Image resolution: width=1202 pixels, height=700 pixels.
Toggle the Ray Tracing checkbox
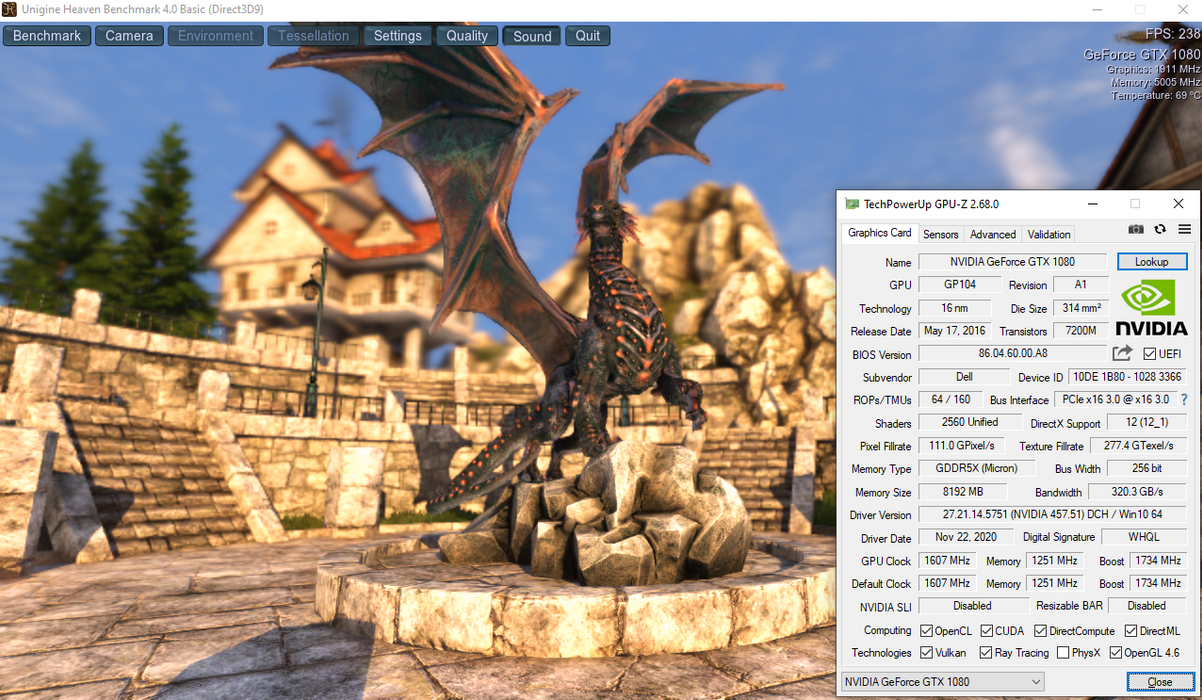coord(986,653)
